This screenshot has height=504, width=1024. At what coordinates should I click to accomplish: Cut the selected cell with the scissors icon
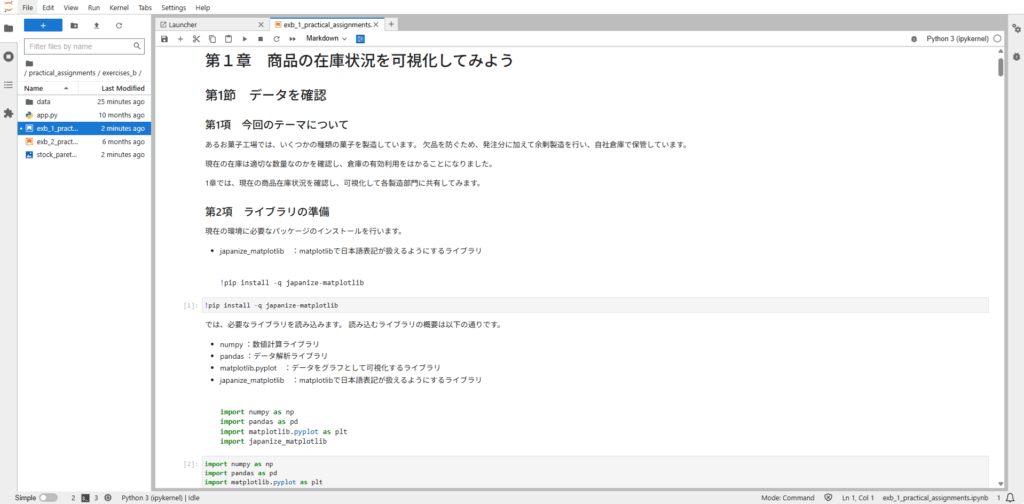197,38
